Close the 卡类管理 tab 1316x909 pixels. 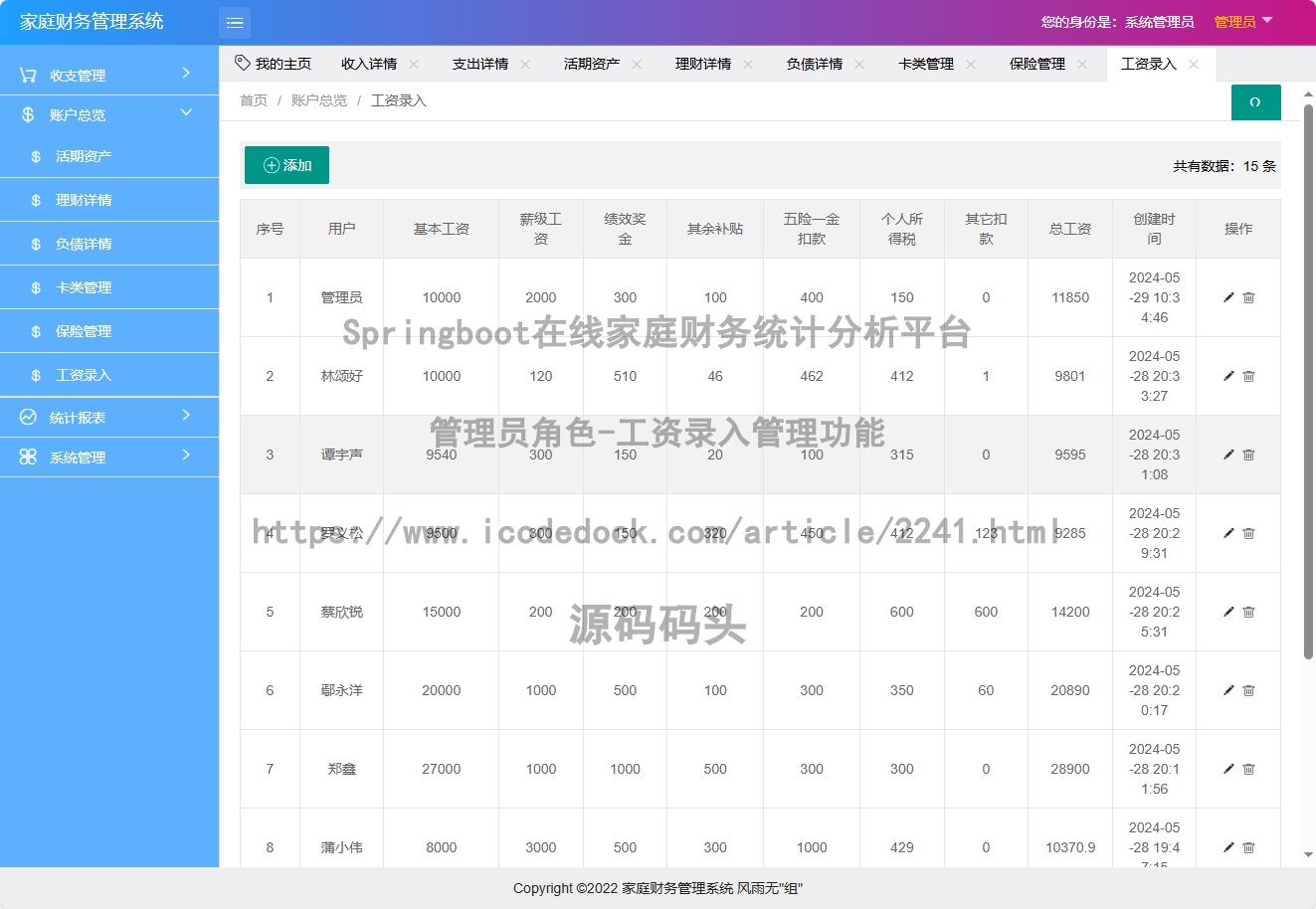(971, 64)
